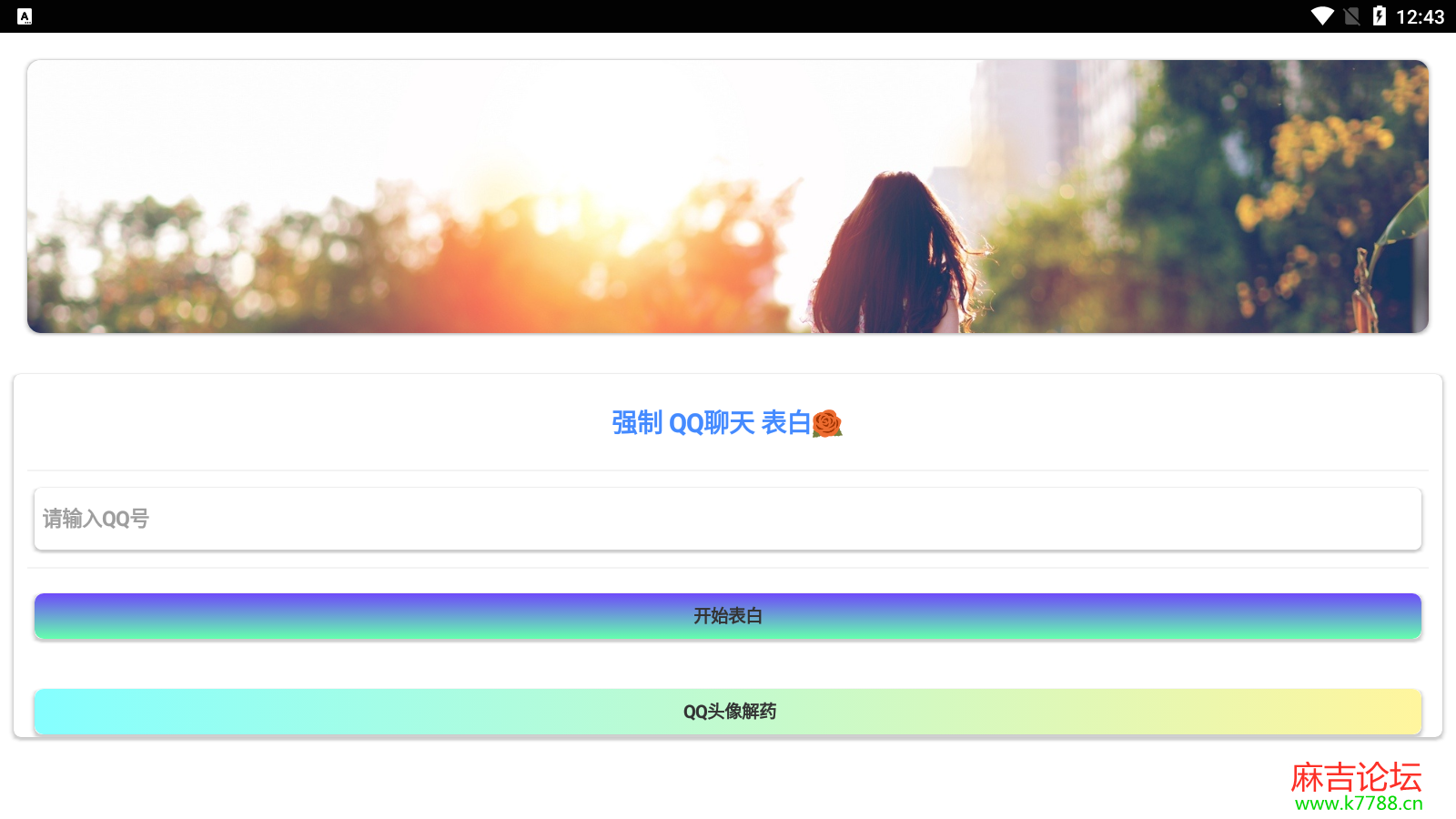Tap the Wi-Fi status icon

tap(1322, 16)
